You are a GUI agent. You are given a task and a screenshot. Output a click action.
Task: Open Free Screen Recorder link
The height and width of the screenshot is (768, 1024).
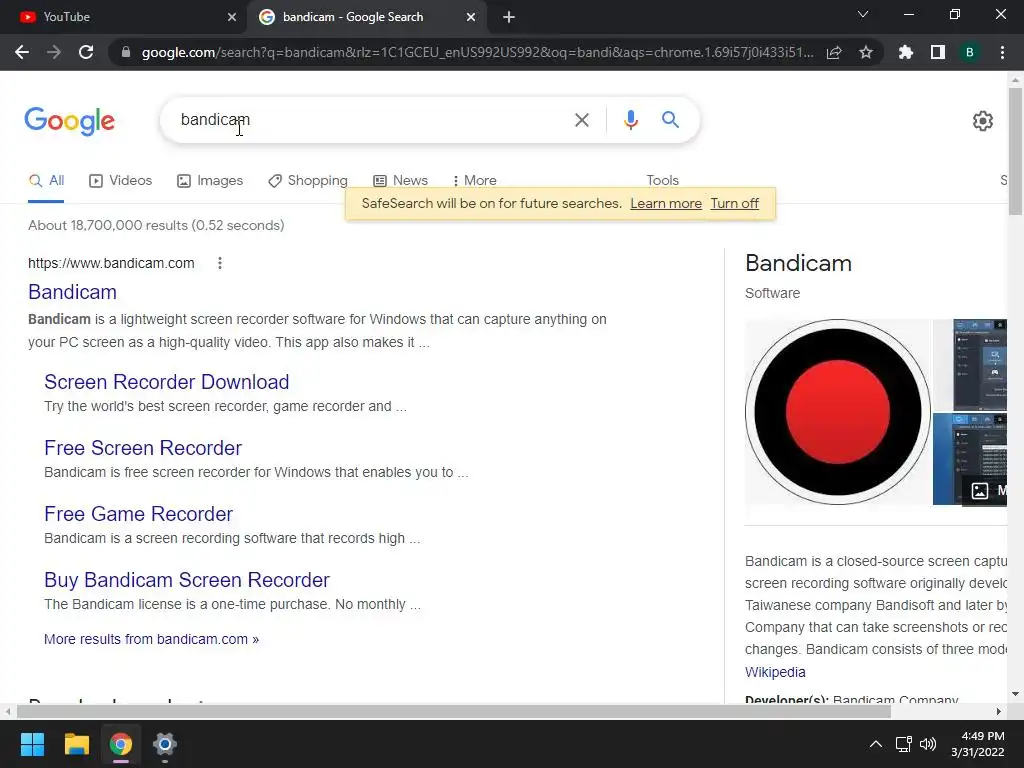[143, 448]
